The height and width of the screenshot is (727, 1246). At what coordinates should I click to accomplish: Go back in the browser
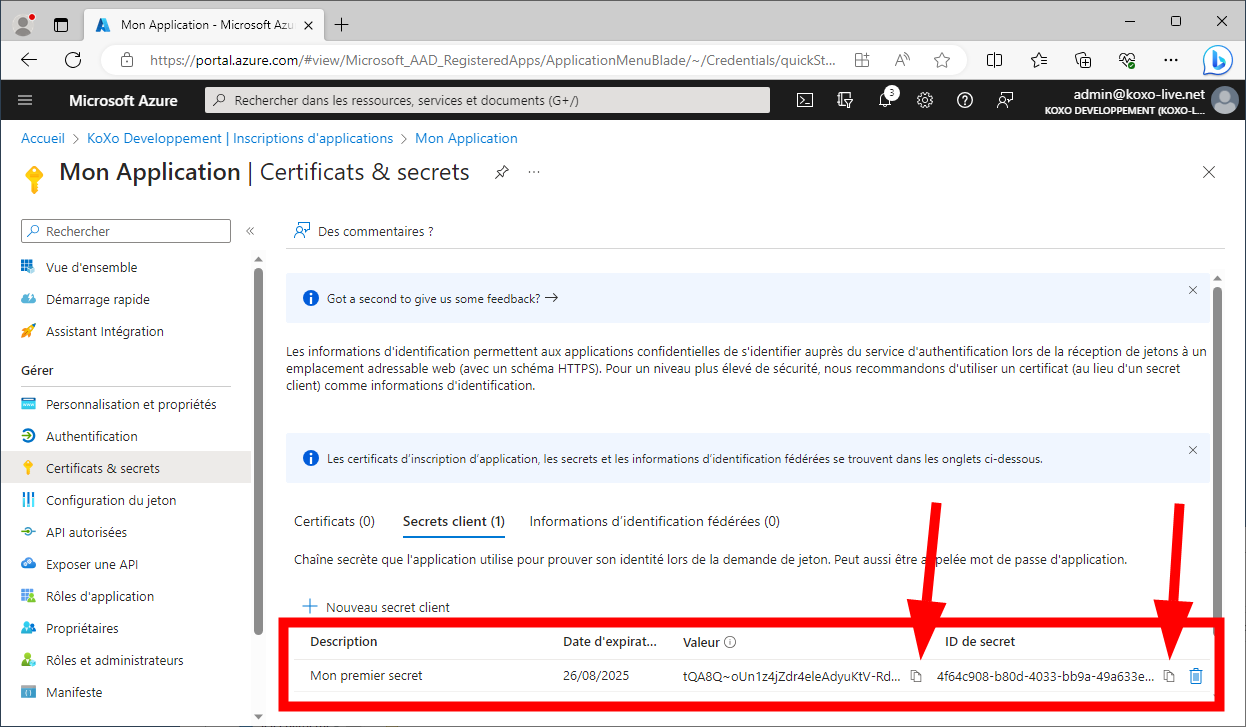pos(28,60)
